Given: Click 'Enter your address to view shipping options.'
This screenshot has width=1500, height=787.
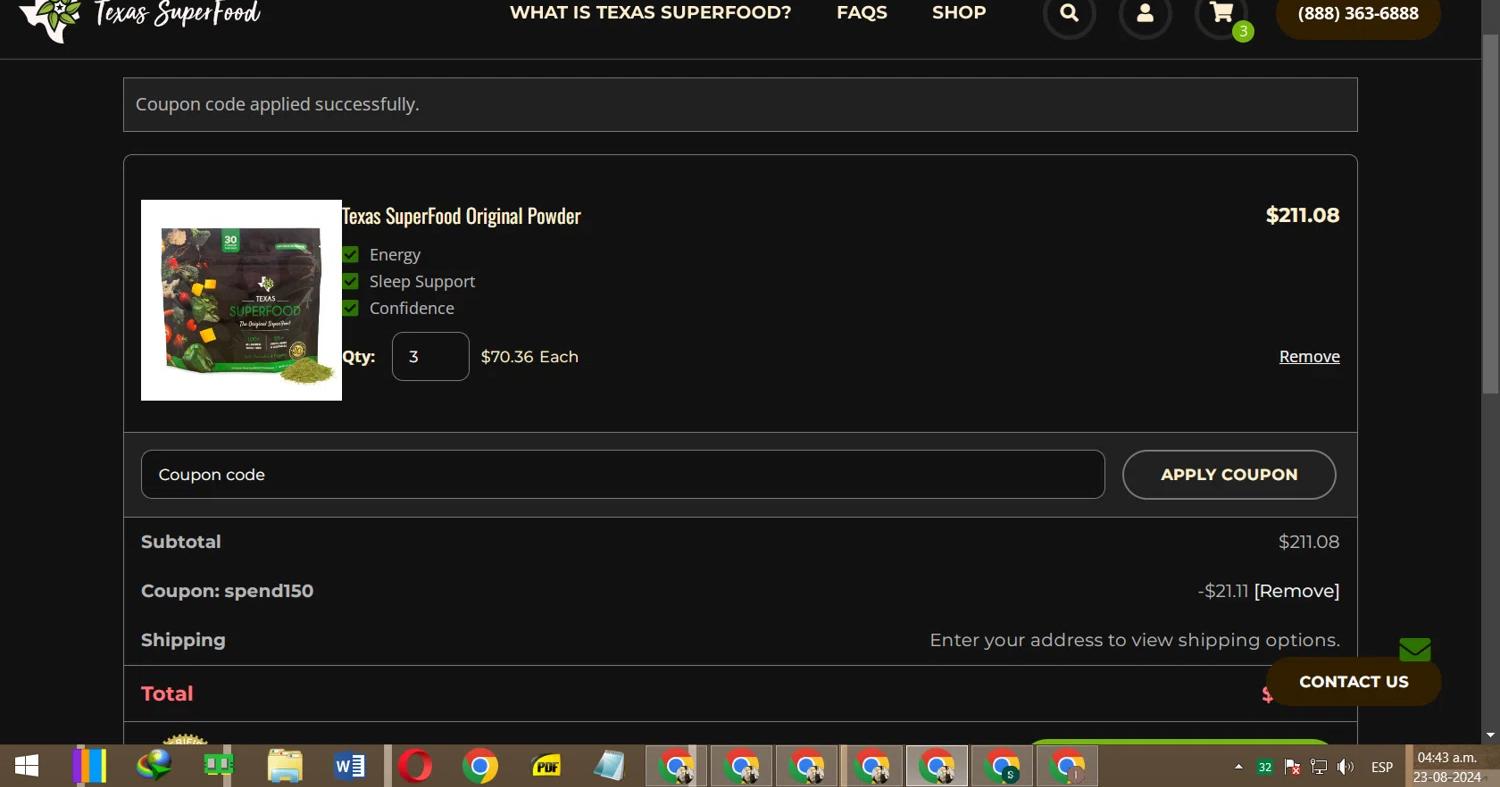Looking at the screenshot, I should (1135, 640).
